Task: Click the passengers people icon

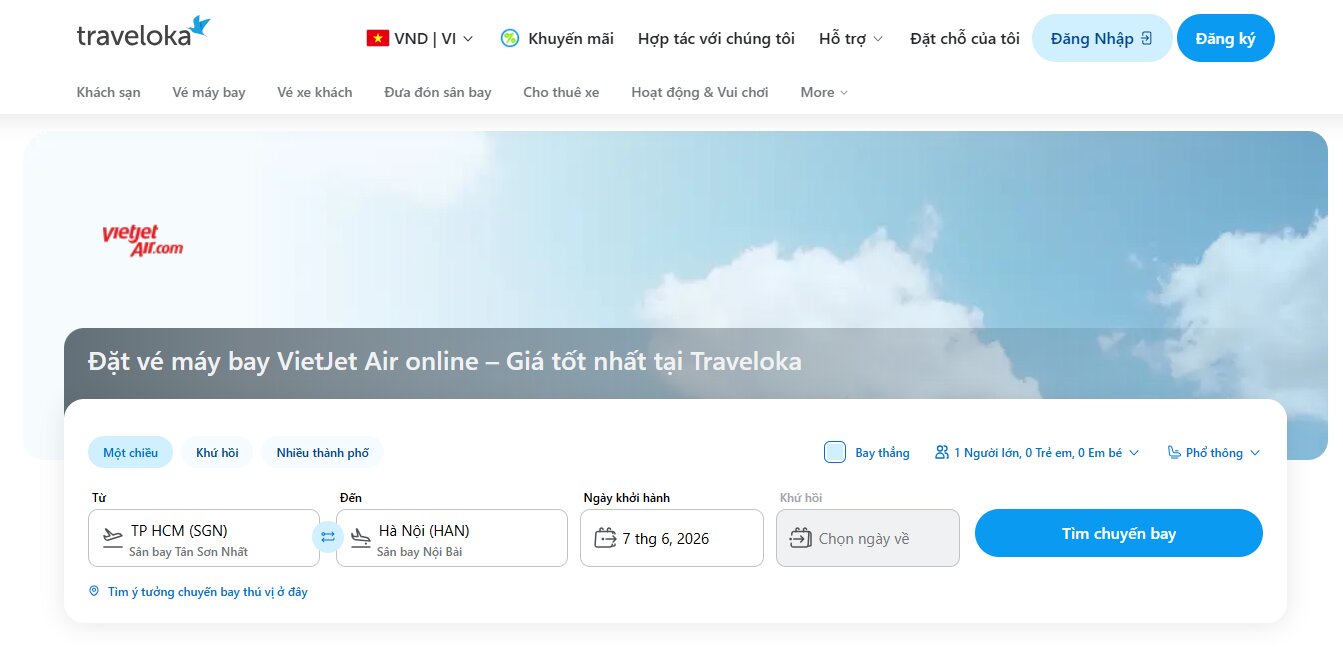Action: (x=941, y=453)
